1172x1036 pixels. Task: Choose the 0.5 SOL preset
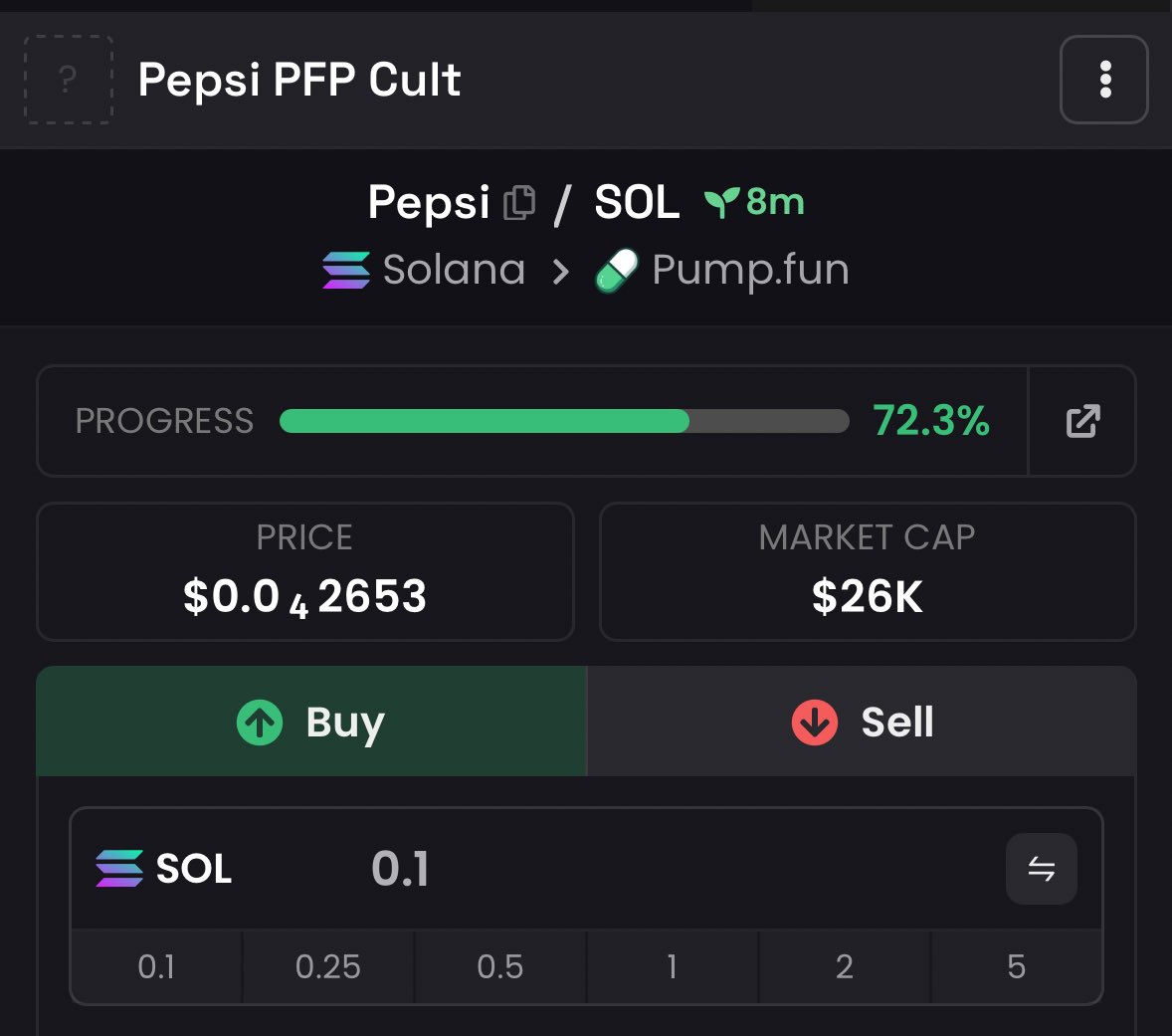click(x=500, y=966)
